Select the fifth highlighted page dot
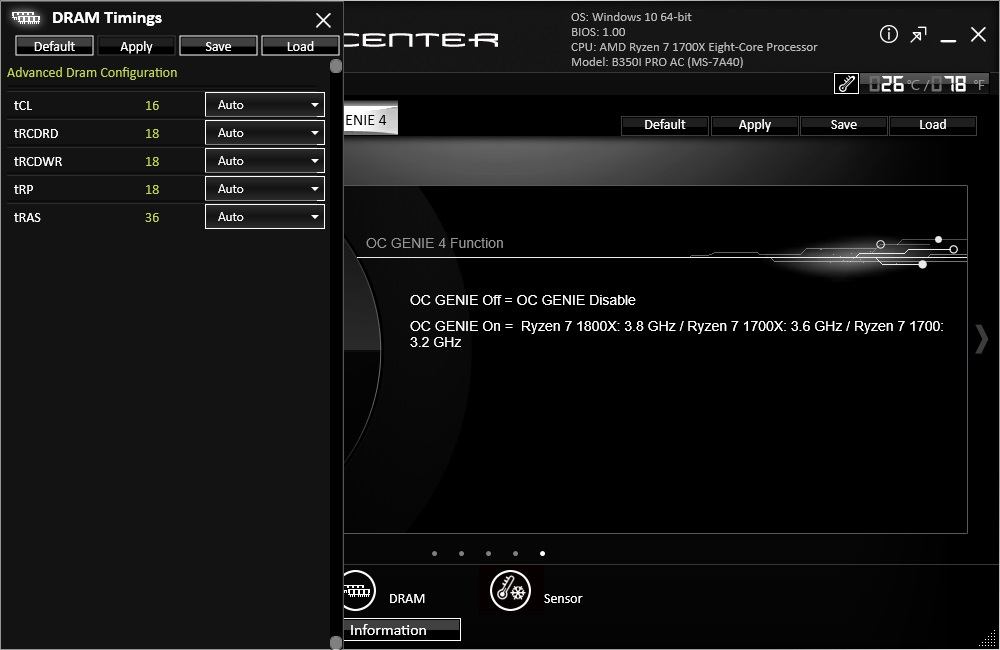 tap(542, 554)
